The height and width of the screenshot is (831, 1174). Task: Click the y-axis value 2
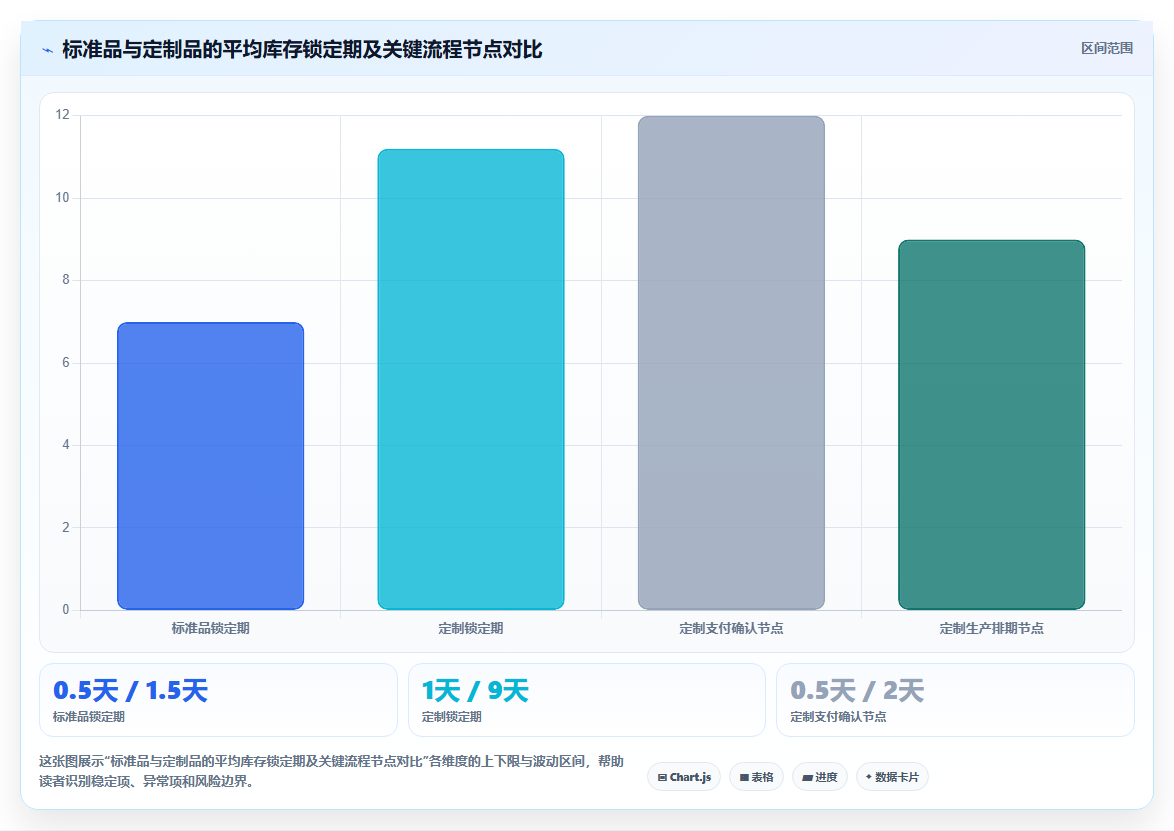pyautogui.click(x=66, y=527)
